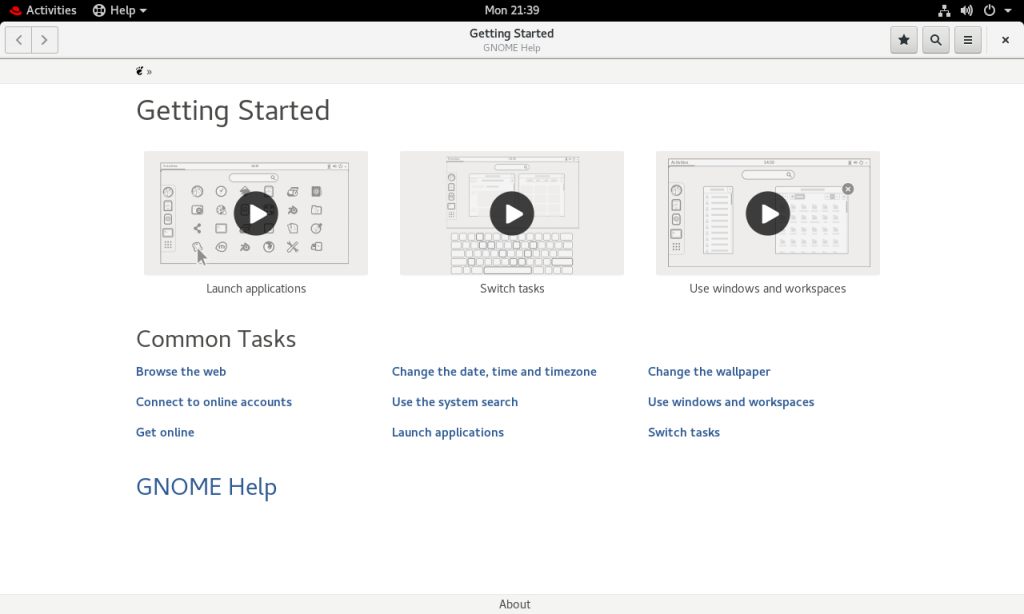Image resolution: width=1024 pixels, height=614 pixels.
Task: Expand the power system menu arrow
Action: [1008, 10]
